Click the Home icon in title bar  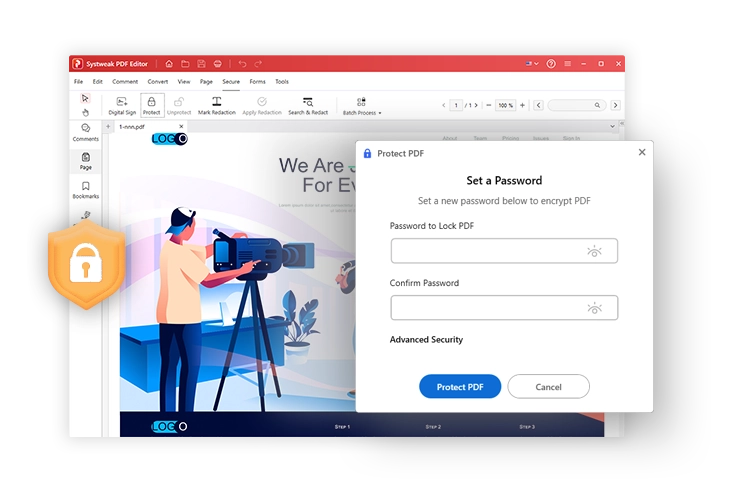[169, 64]
